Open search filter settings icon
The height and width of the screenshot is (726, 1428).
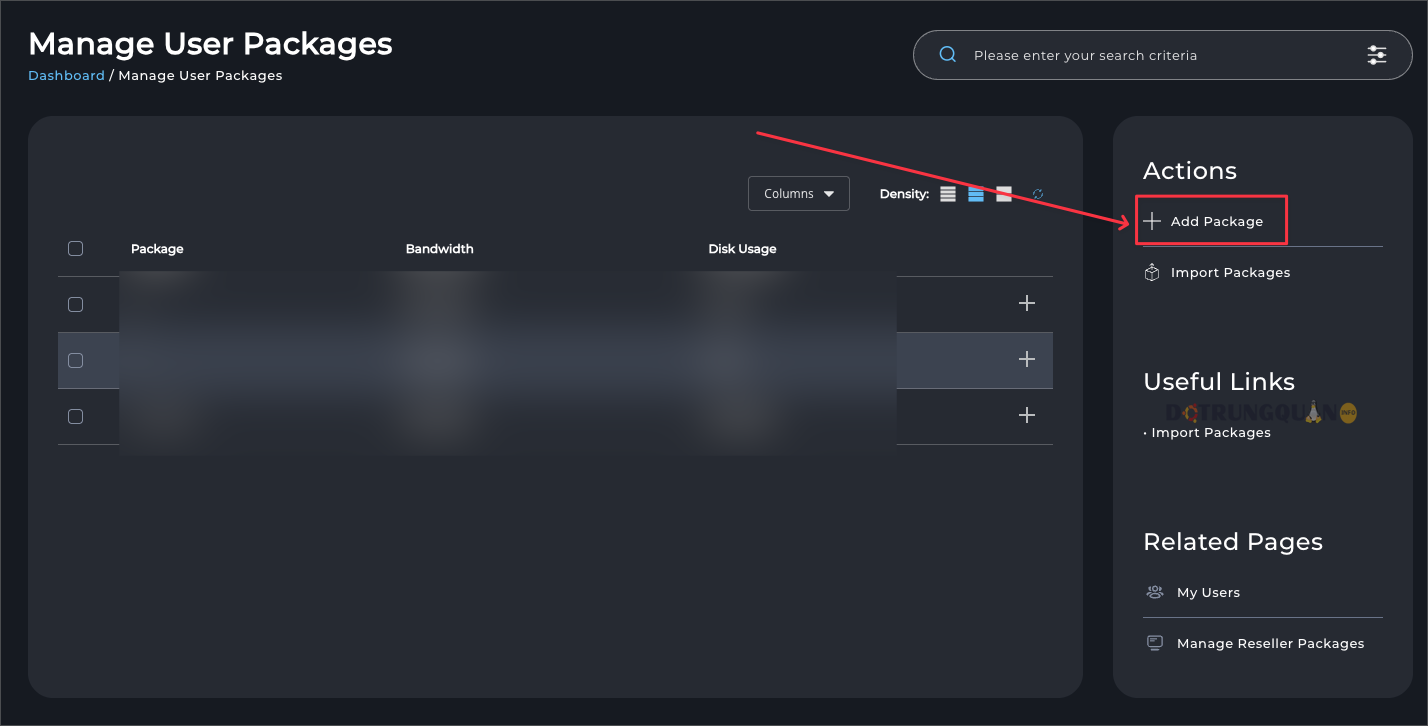pyautogui.click(x=1377, y=55)
